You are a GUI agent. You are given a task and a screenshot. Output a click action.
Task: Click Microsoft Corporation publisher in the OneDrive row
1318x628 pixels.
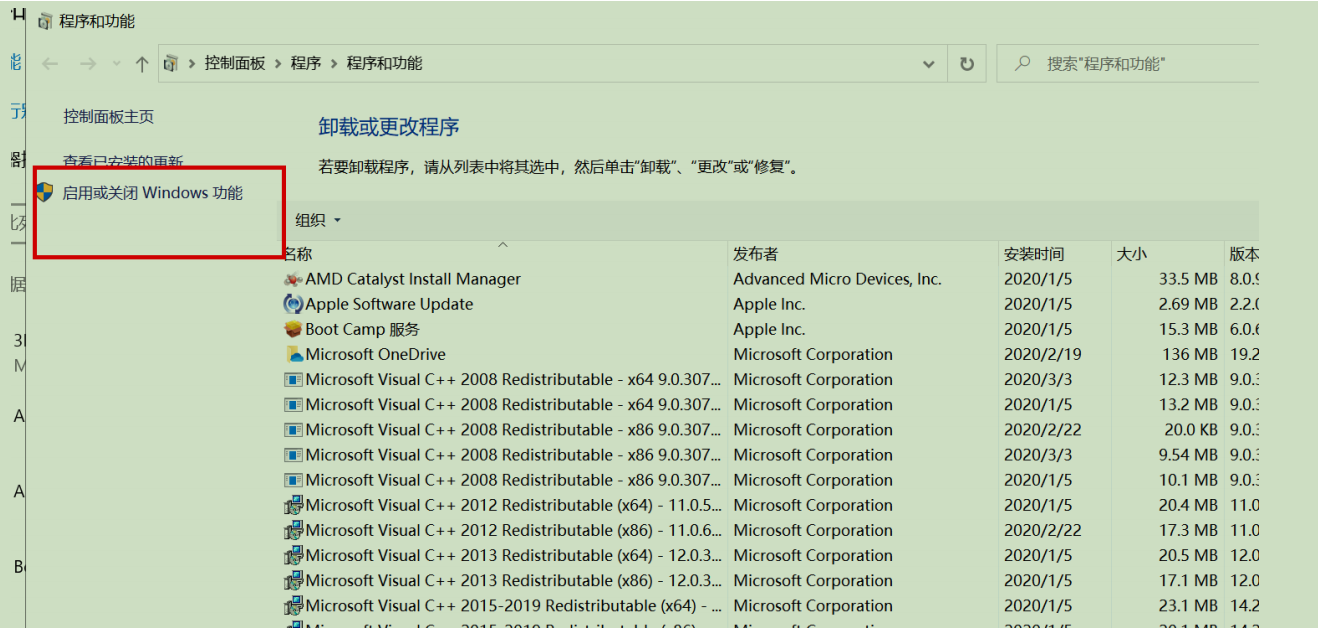813,354
